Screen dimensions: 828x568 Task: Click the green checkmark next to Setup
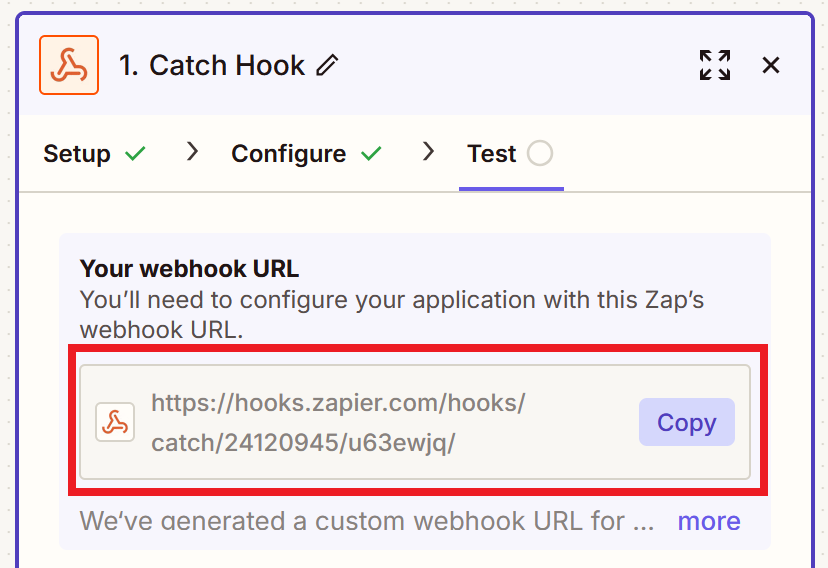(x=135, y=154)
